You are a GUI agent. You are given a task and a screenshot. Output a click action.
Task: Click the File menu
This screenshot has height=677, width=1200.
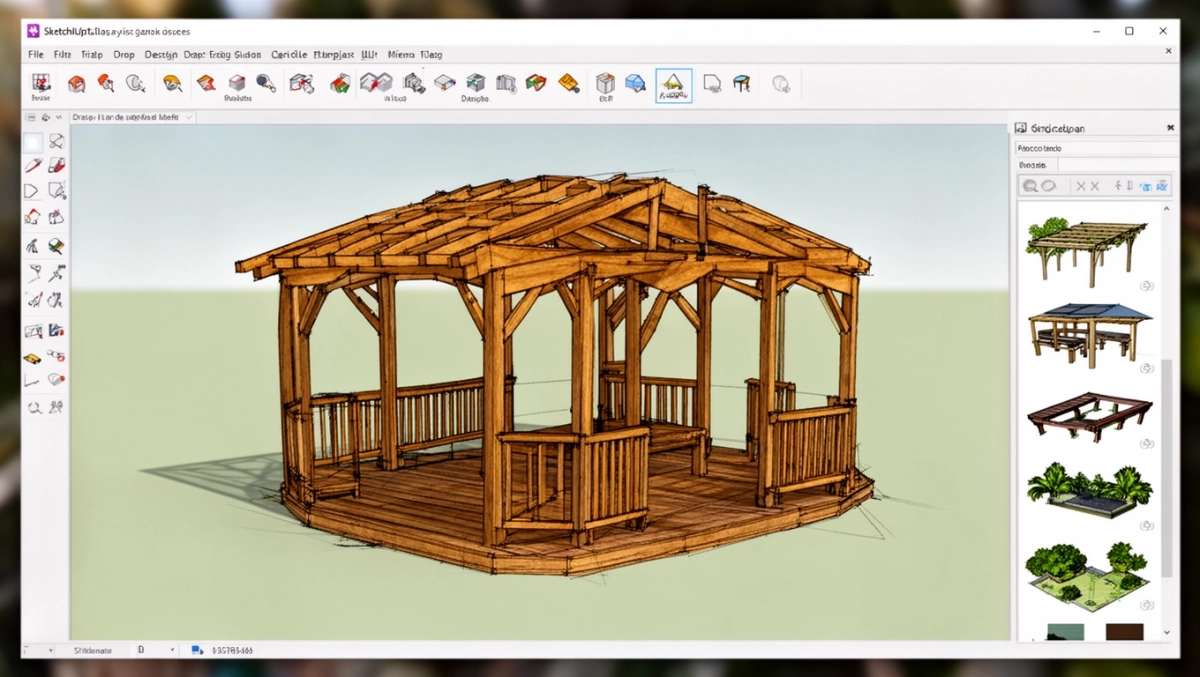tap(36, 54)
